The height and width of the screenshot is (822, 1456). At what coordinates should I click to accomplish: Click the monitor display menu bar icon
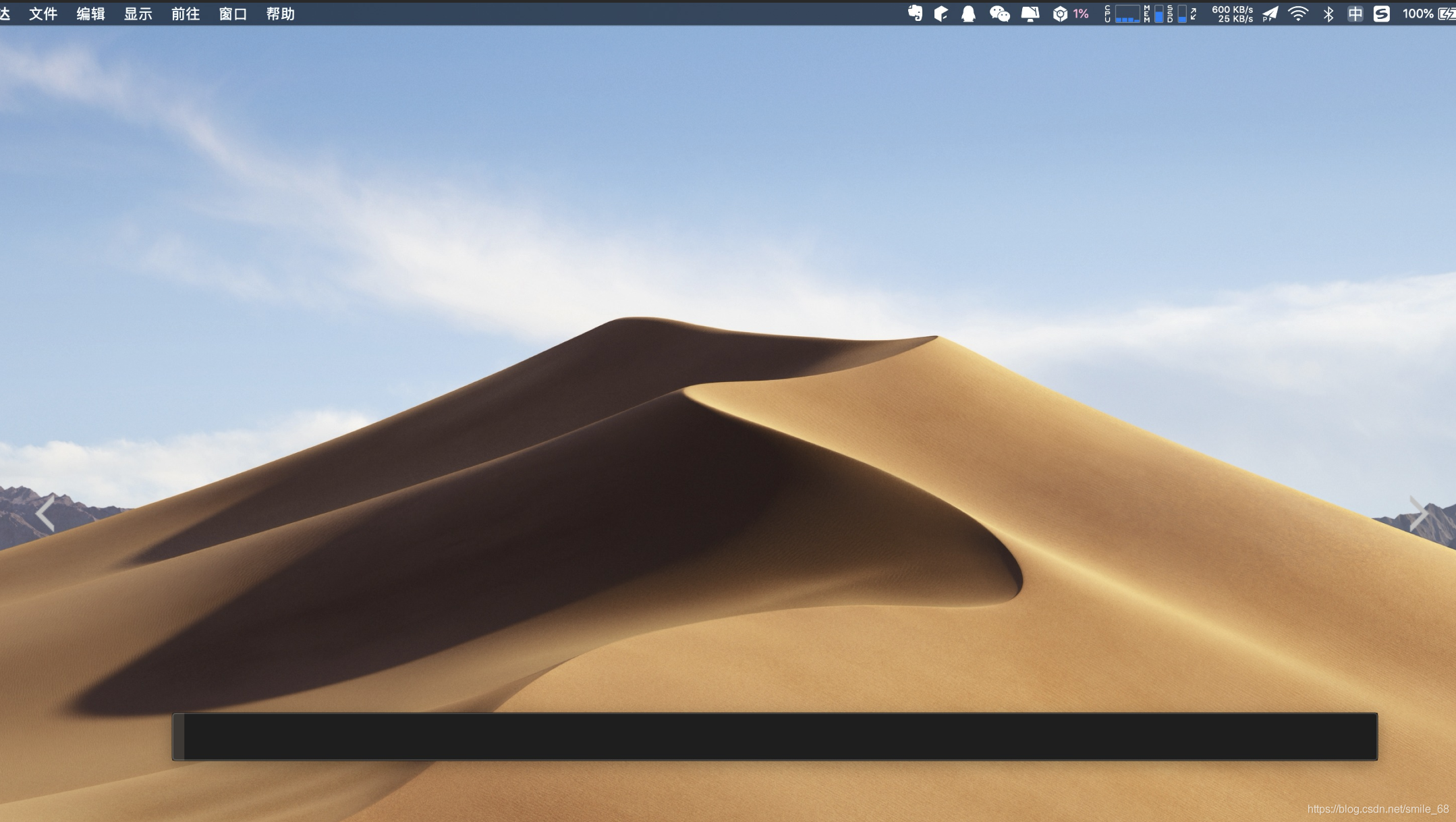click(1030, 13)
